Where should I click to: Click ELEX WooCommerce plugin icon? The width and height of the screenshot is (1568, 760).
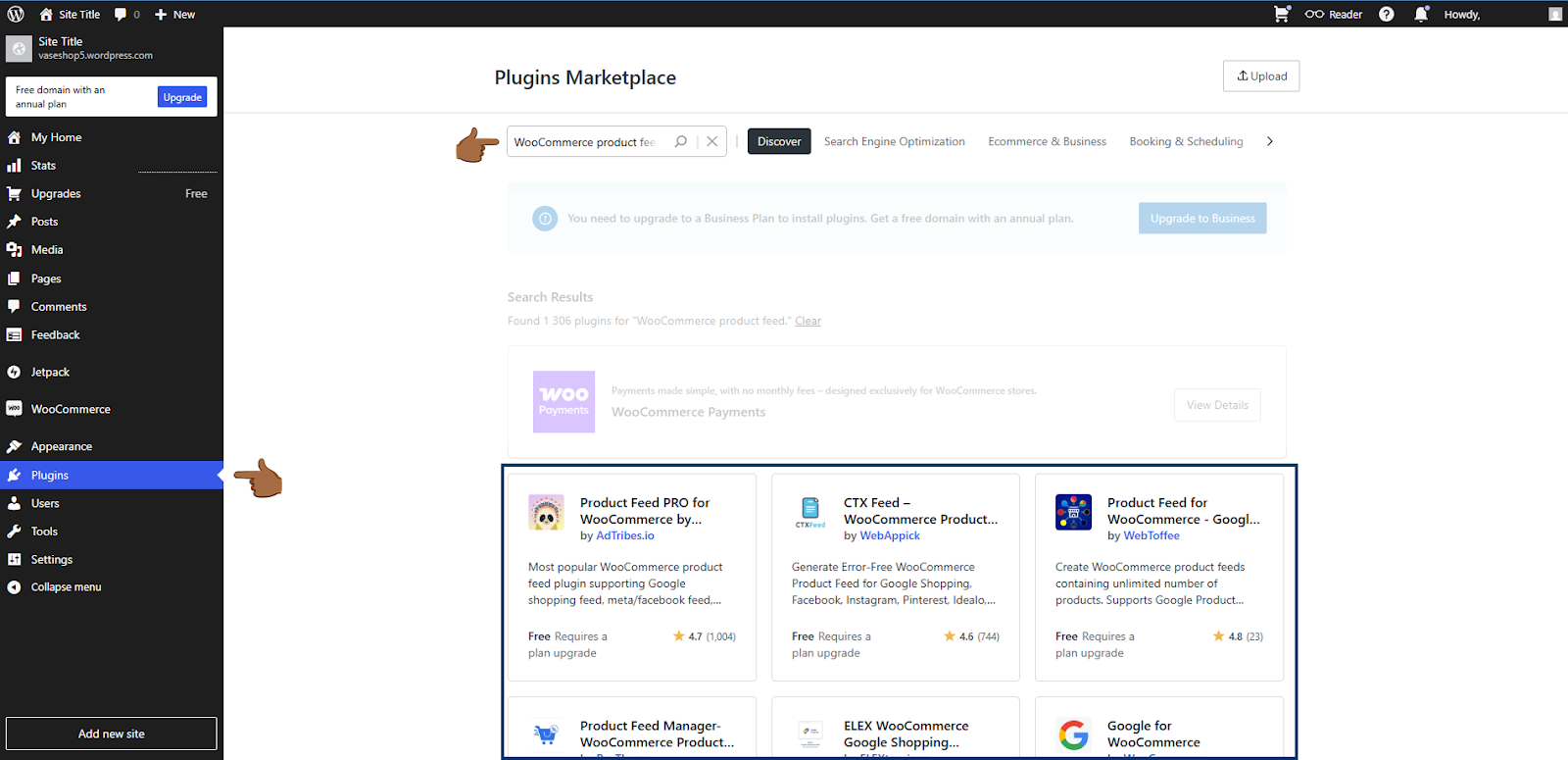(x=810, y=735)
